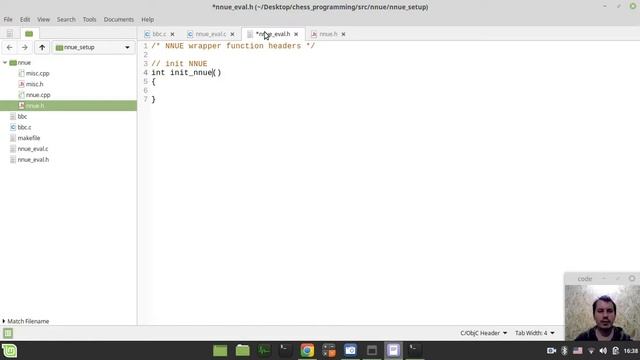Screen dimensions: 640x360
Task: Click the webcam preview in the code window
Action: pos(602,313)
